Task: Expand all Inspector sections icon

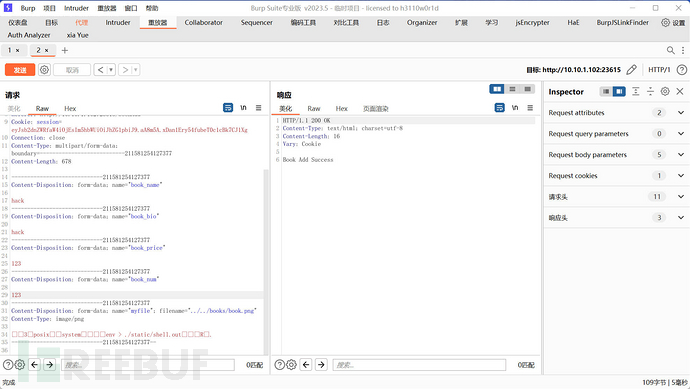Action: (635, 91)
